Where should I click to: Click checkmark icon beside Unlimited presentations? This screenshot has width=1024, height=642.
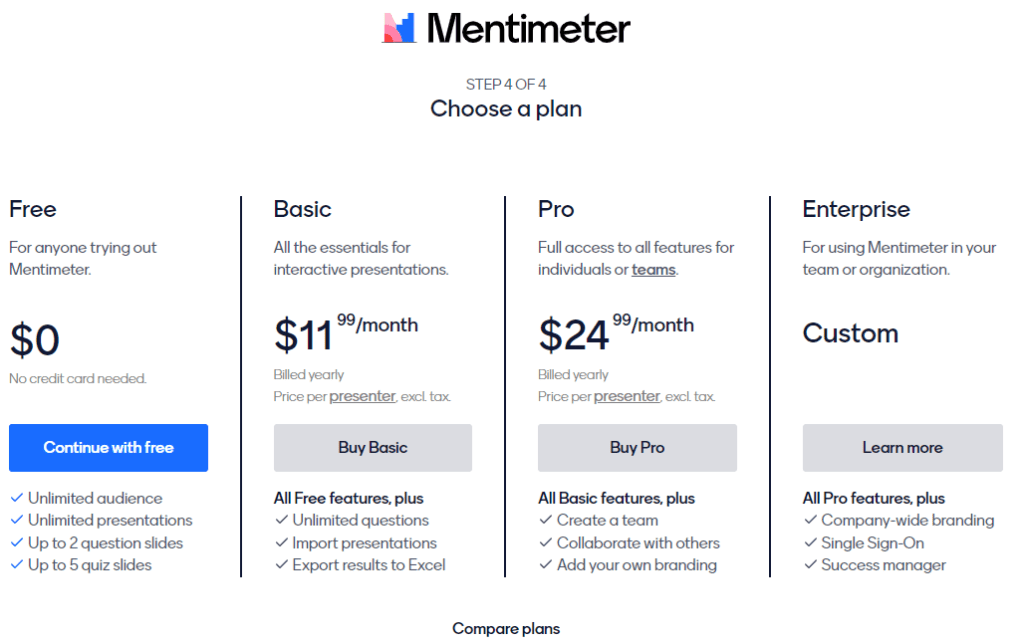point(17,520)
